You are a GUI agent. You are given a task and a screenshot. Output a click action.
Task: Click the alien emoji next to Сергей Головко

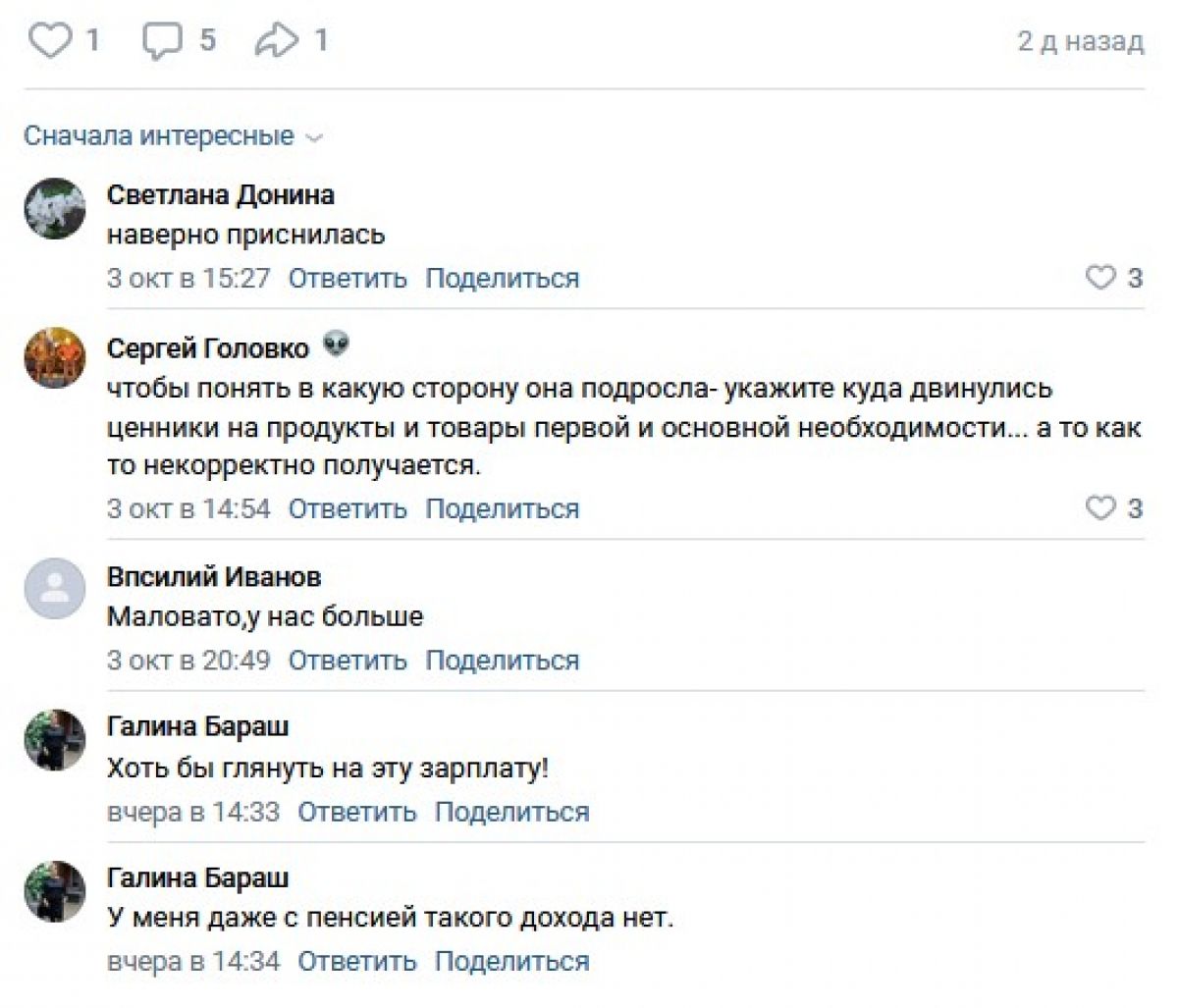point(336,345)
